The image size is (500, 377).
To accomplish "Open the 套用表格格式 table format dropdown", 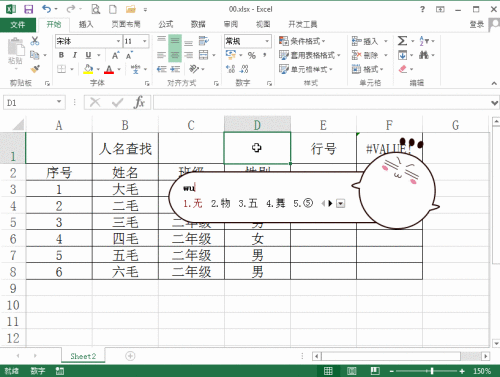I will [x=310, y=55].
